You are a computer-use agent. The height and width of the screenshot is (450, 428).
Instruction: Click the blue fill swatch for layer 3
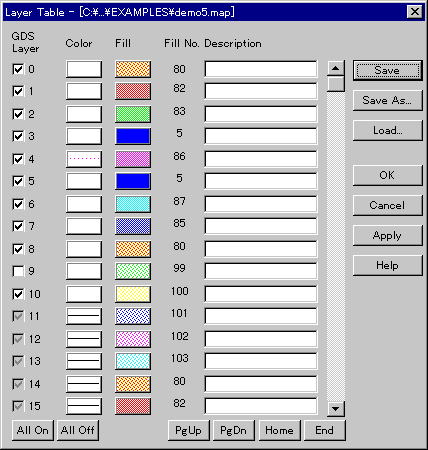tap(133, 136)
